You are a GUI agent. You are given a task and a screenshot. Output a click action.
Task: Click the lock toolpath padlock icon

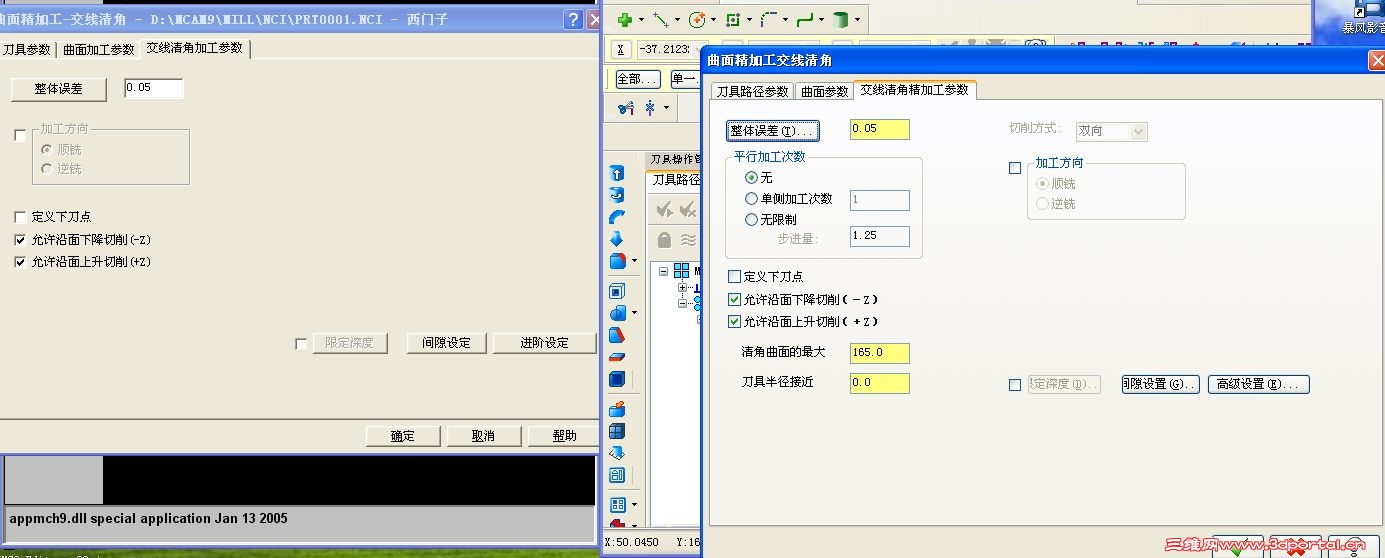[x=664, y=240]
